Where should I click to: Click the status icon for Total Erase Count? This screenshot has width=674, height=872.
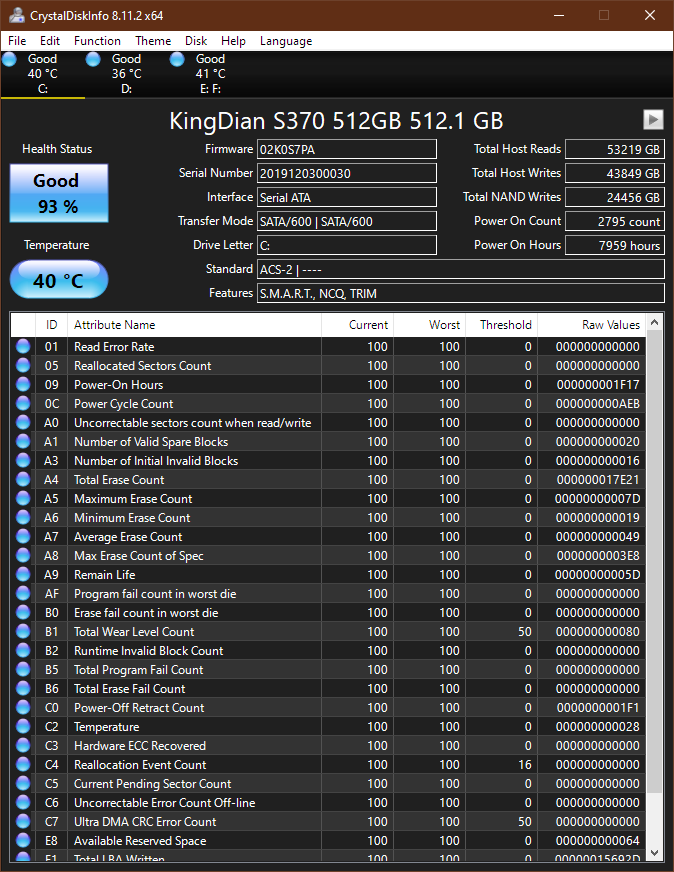tap(23, 479)
